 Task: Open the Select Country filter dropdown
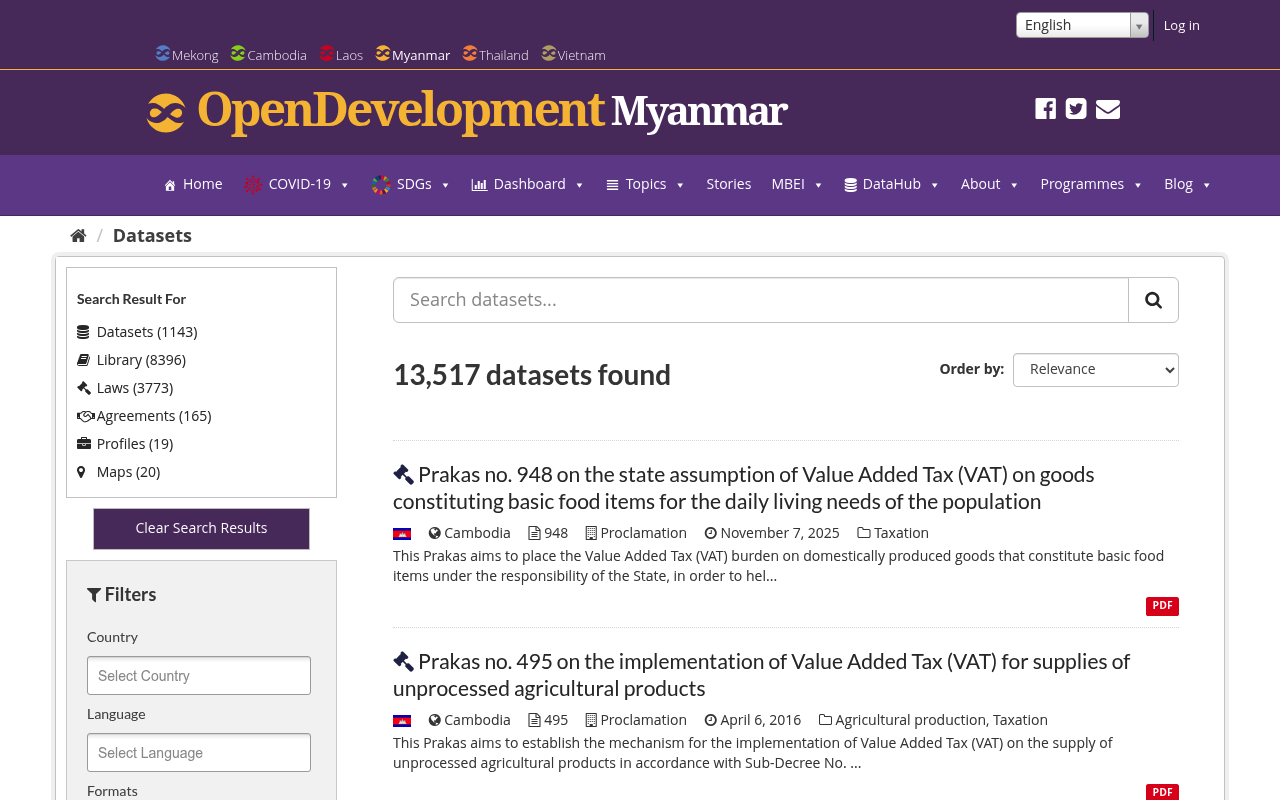click(199, 676)
